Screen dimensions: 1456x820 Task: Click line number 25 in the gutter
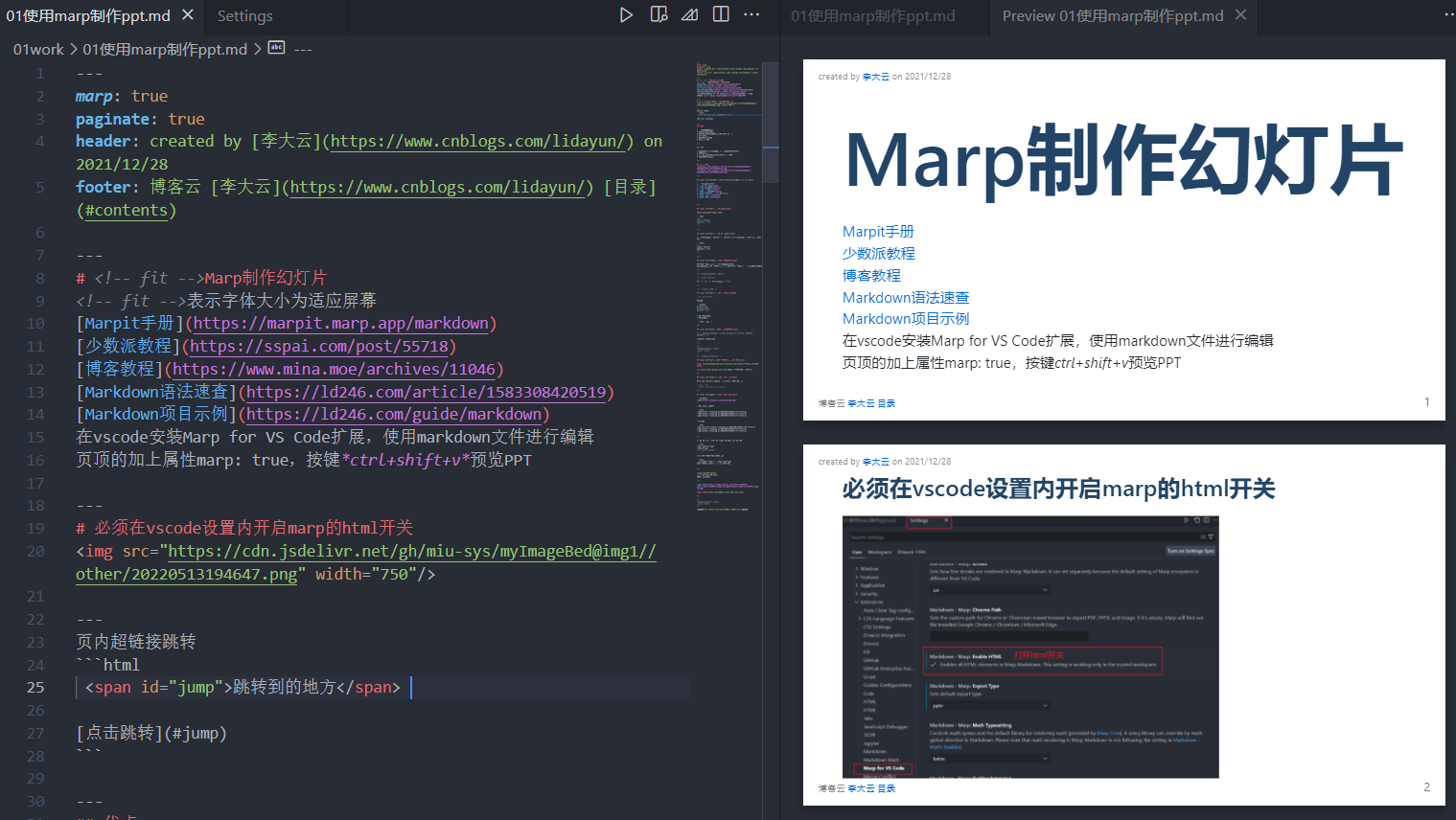pyautogui.click(x=35, y=688)
